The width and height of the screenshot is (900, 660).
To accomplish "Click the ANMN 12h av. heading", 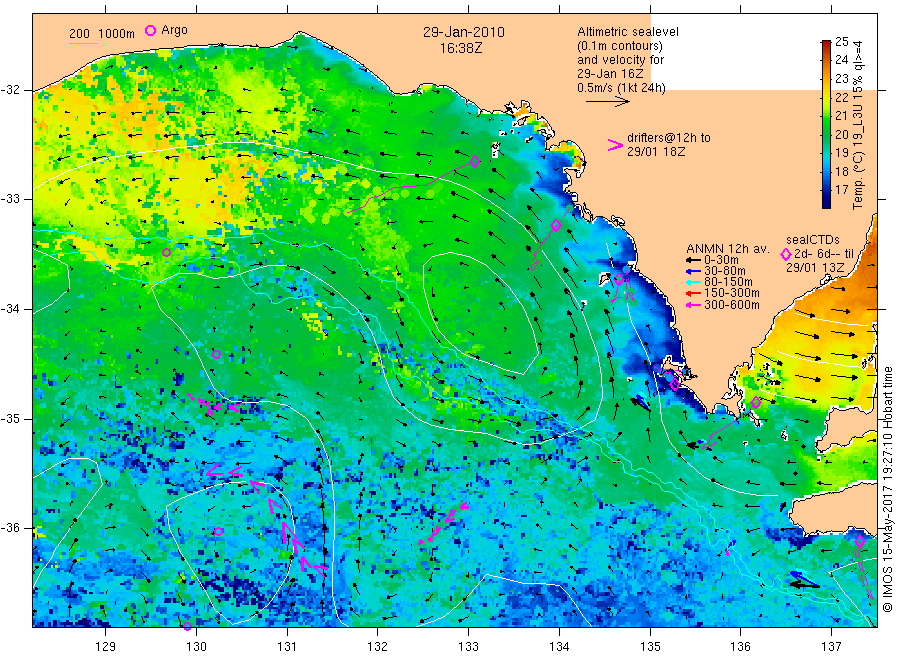I will [x=727, y=249].
